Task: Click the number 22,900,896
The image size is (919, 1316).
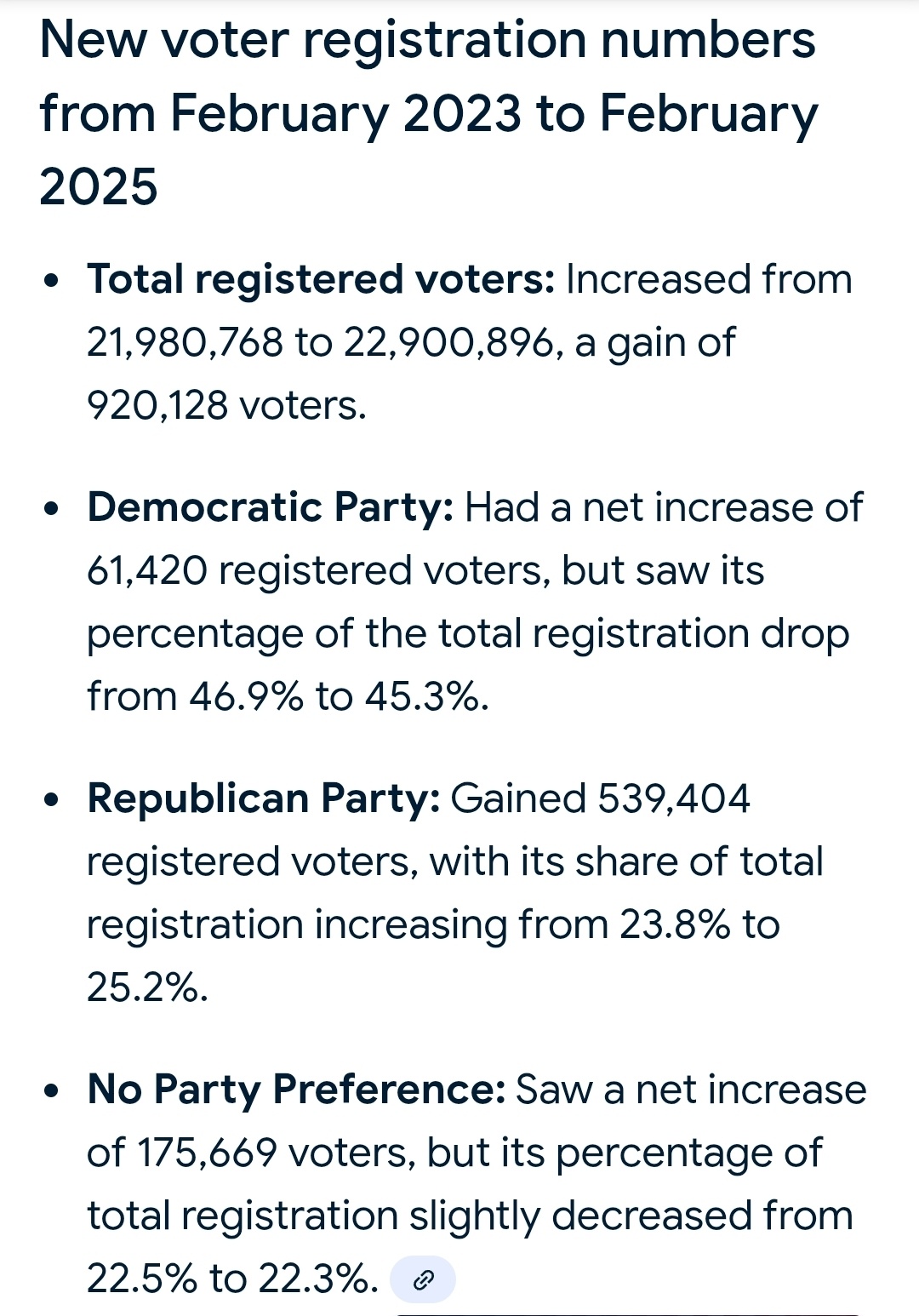Action: click(448, 343)
